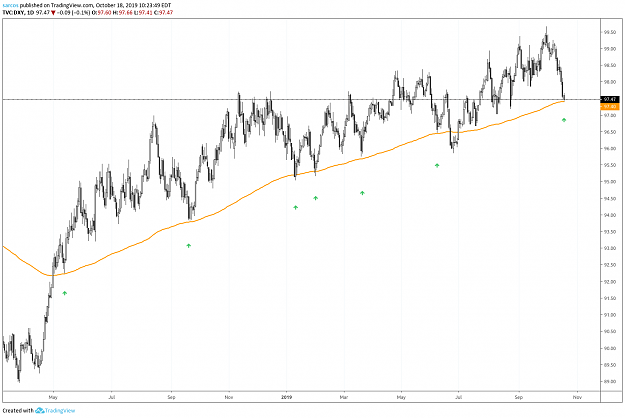The width and height of the screenshot is (625, 418).
Task: Click the 96.50 price axis label
Action: coord(609,132)
